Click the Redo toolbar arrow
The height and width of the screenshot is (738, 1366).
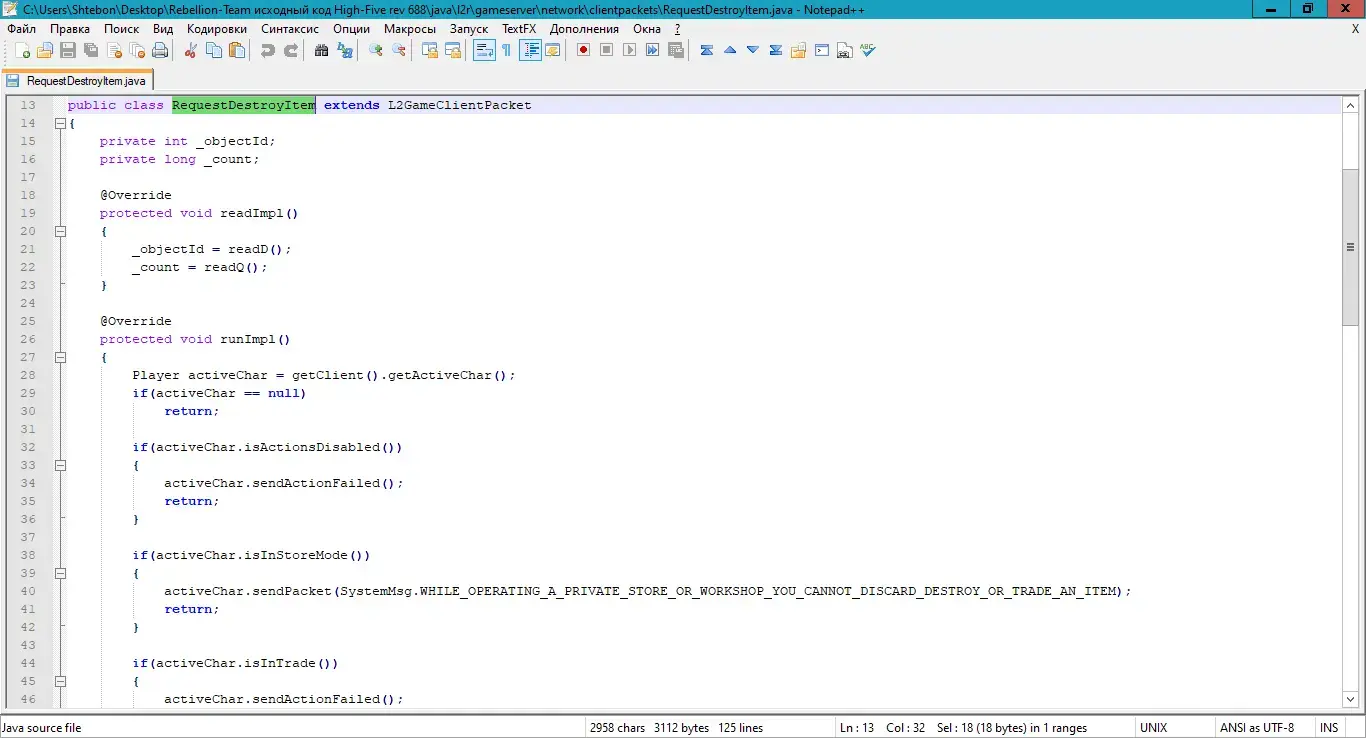point(291,50)
